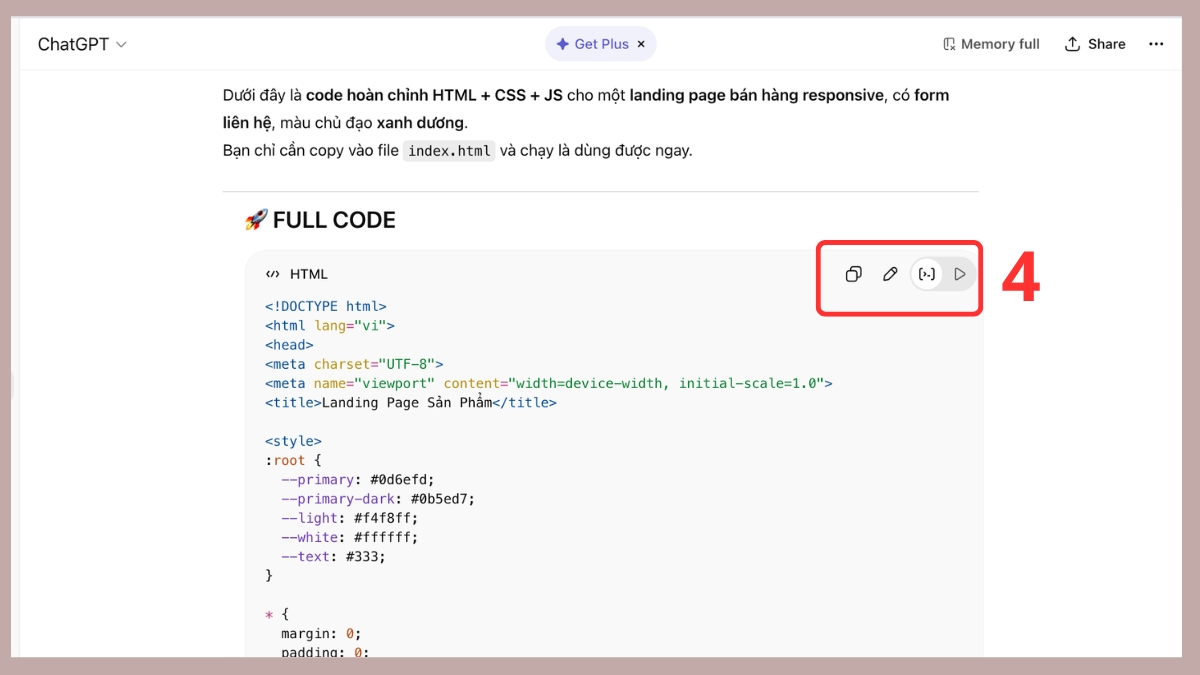This screenshot has height=675, width=1200.
Task: Click the HTML code label icon
Action: (x=272, y=274)
